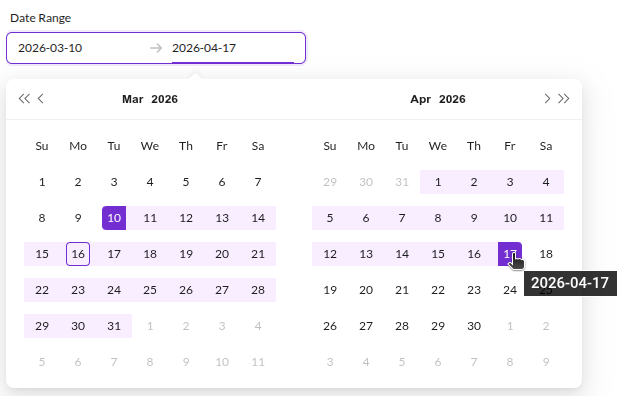Select April 1 in April panel
Screen dimensions: 623x396
tap(438, 182)
